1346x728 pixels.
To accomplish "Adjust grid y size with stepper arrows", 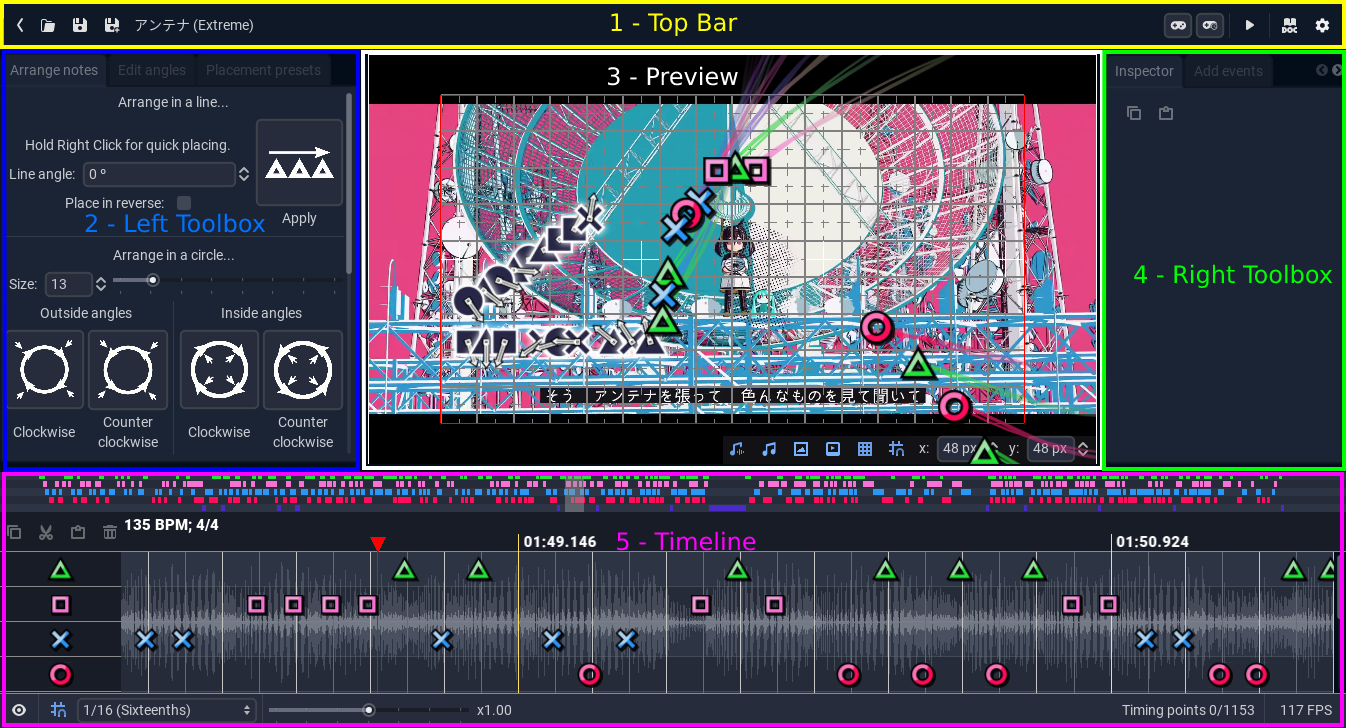I will [1082, 449].
